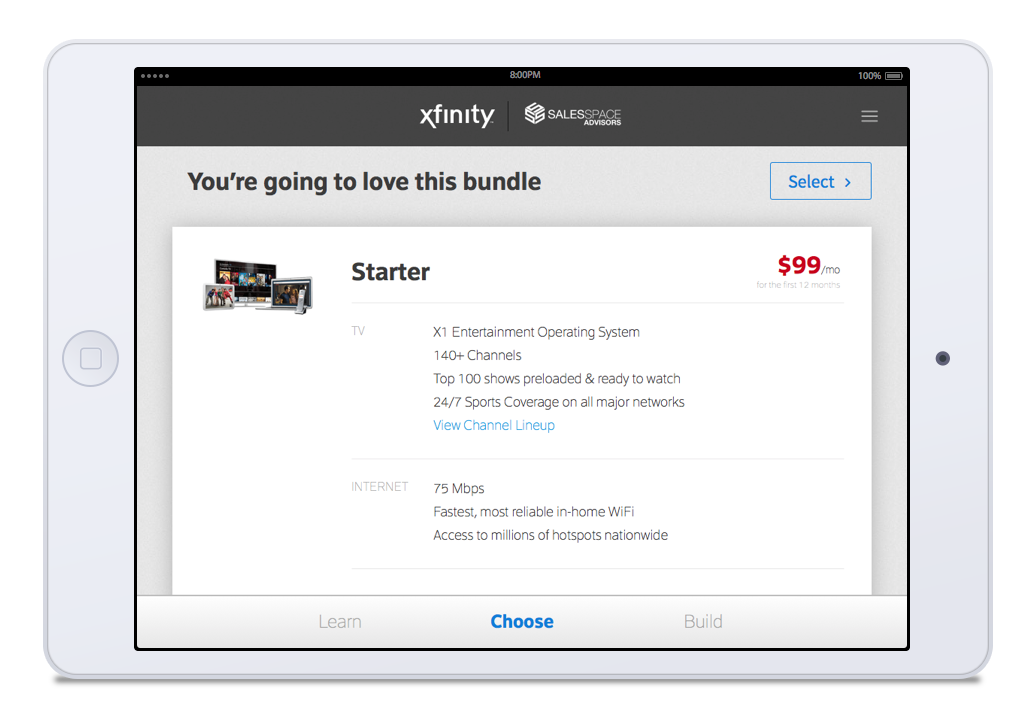This screenshot has width=1035, height=717.
Task: Click the 75 Mbps internet line
Action: coord(459,489)
